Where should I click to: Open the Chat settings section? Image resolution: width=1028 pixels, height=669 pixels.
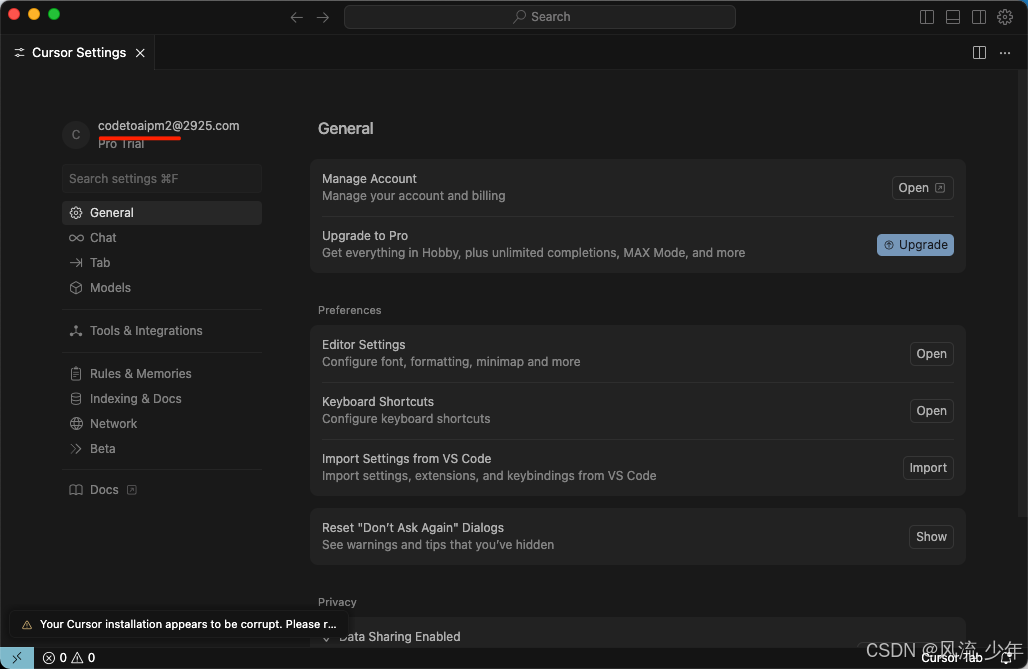(x=162, y=237)
